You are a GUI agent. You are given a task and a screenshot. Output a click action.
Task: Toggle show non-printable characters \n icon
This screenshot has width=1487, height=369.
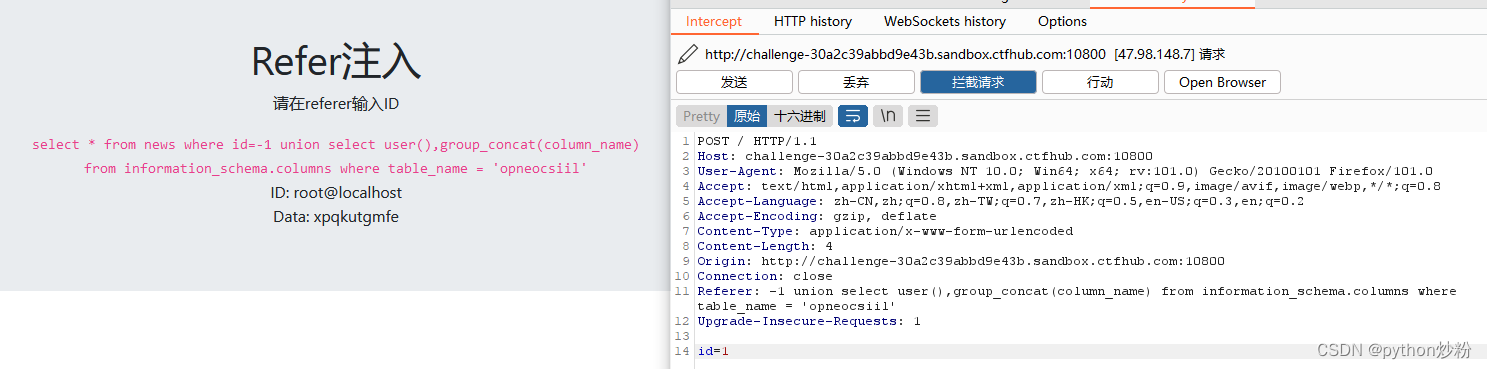(x=887, y=116)
